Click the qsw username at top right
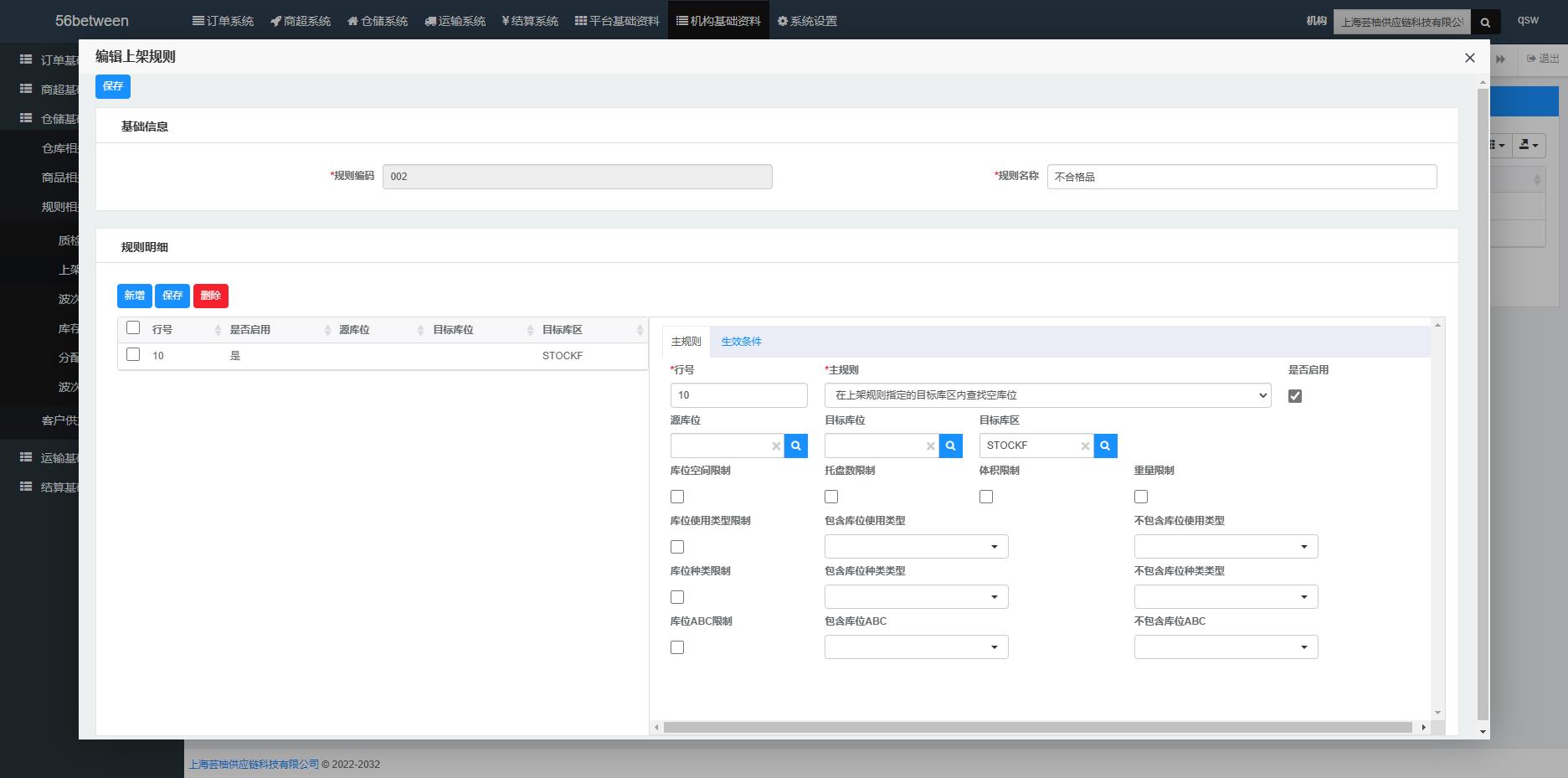Viewport: 1568px width, 778px height. point(1528,20)
